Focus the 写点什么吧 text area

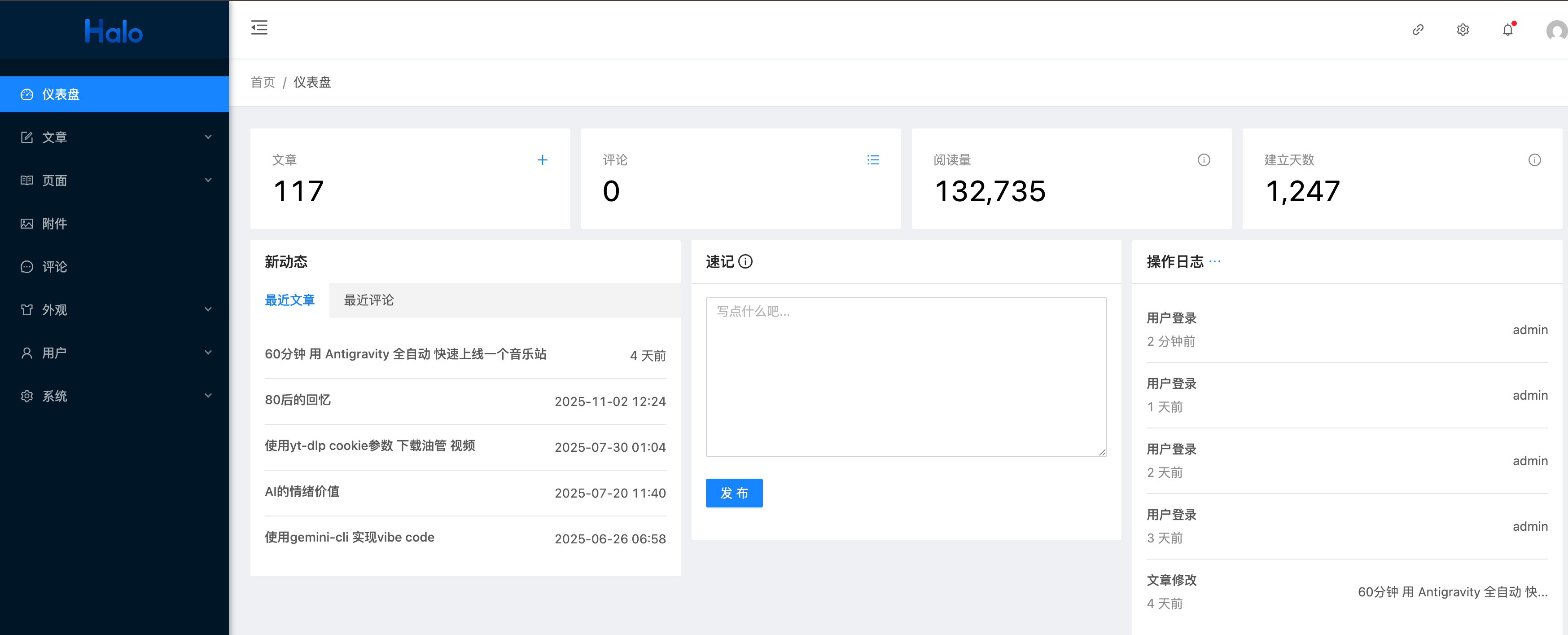click(x=906, y=377)
